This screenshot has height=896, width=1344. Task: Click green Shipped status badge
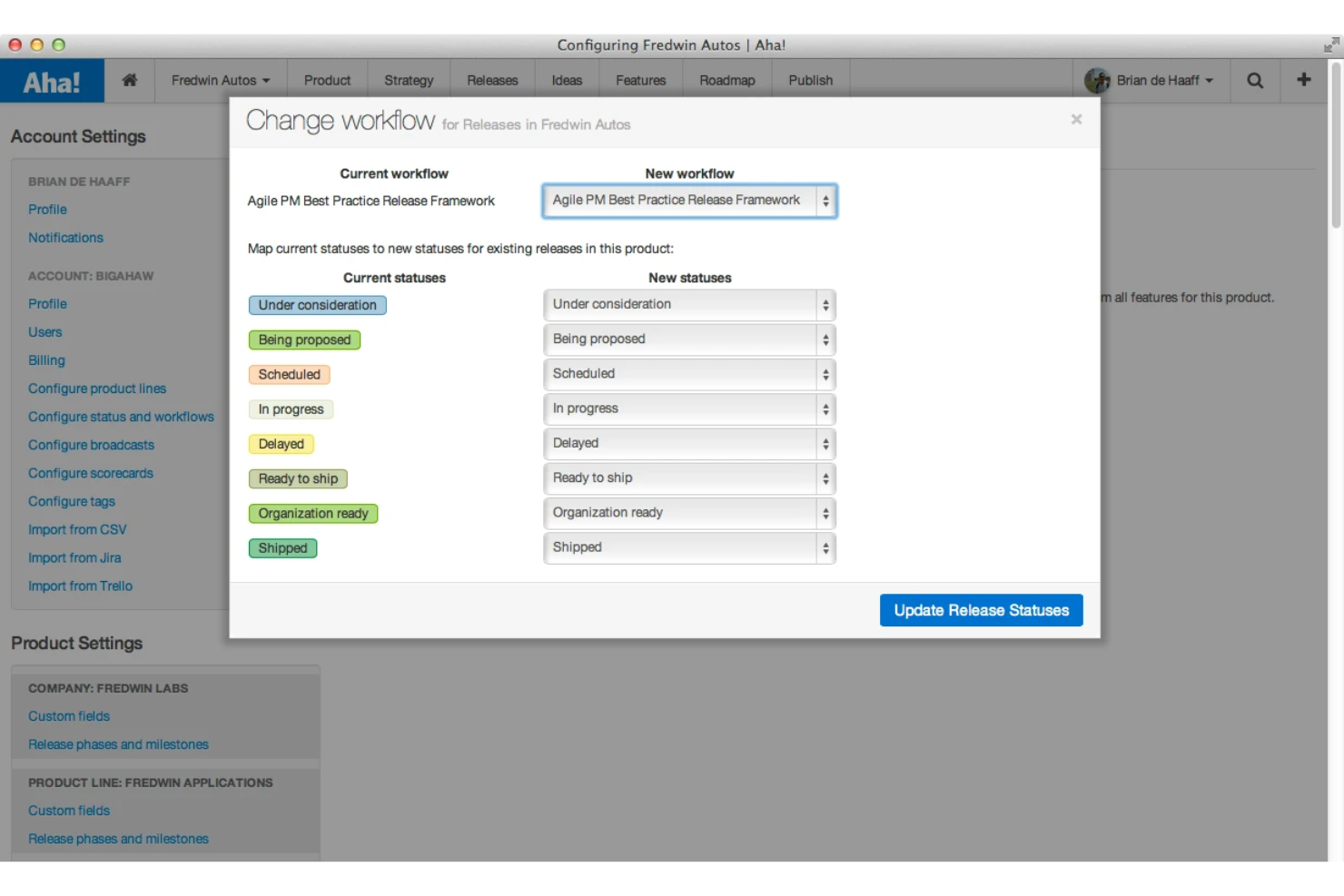click(x=282, y=548)
